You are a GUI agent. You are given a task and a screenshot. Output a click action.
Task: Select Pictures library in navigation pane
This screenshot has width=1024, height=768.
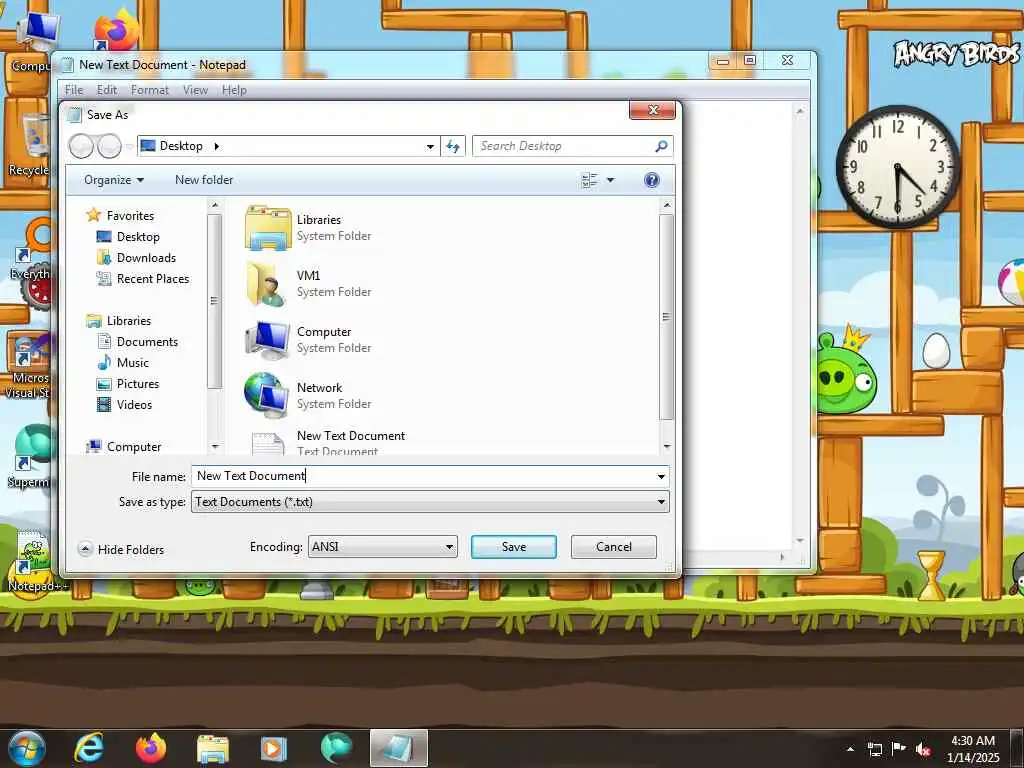137,383
